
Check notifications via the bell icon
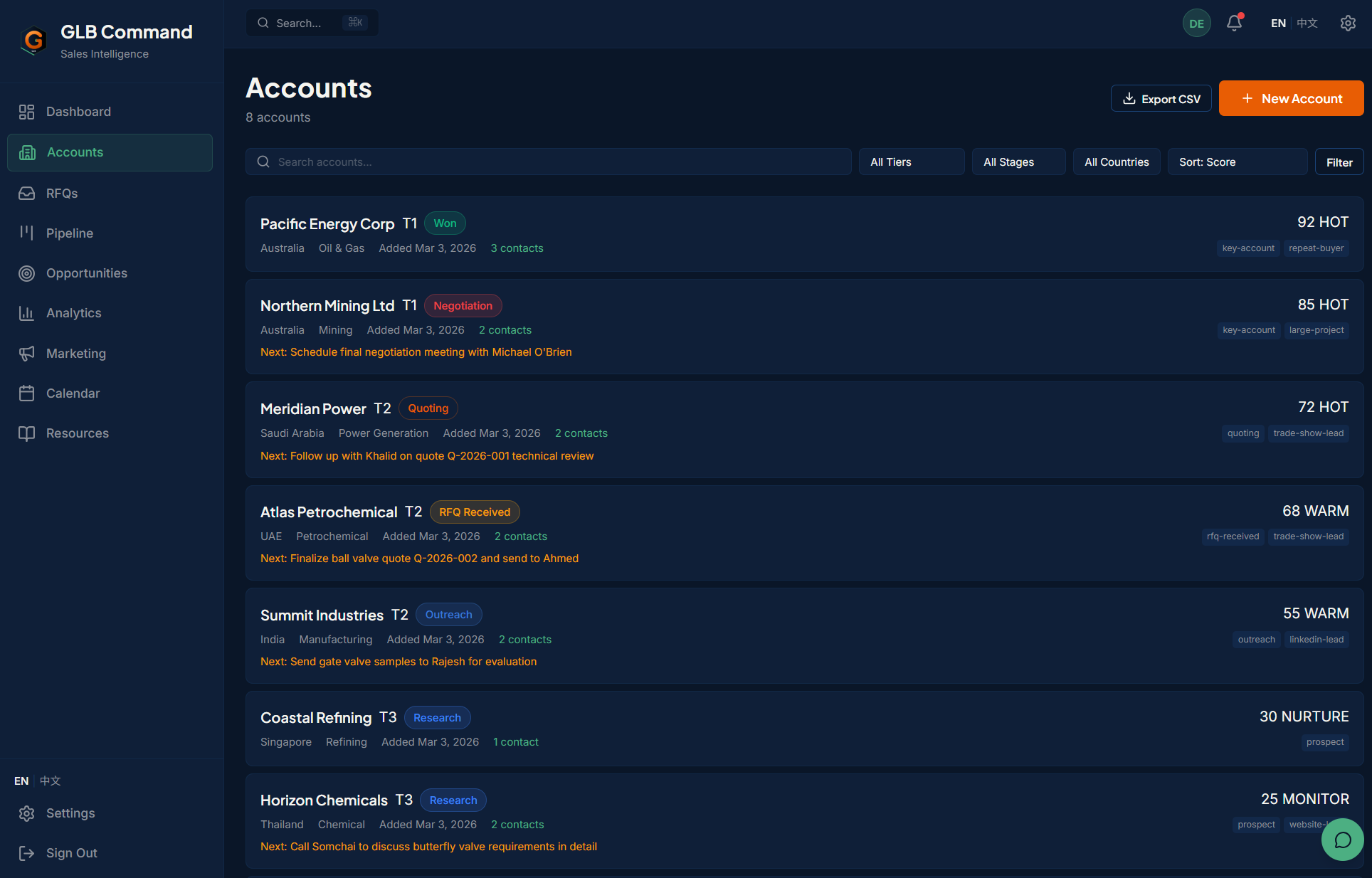coord(1233,23)
